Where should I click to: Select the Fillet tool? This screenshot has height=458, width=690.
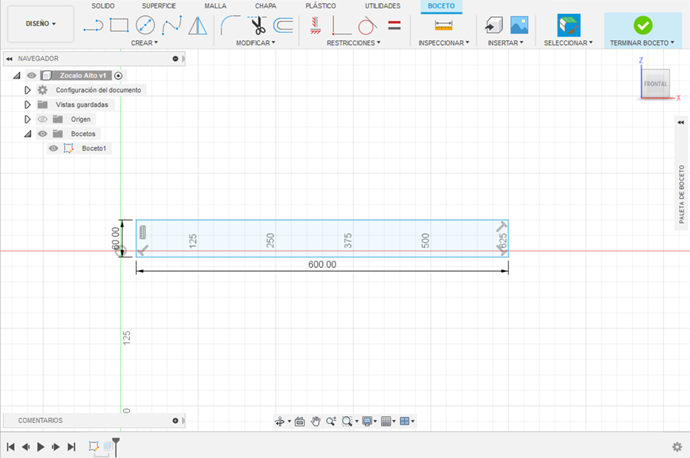click(x=231, y=25)
